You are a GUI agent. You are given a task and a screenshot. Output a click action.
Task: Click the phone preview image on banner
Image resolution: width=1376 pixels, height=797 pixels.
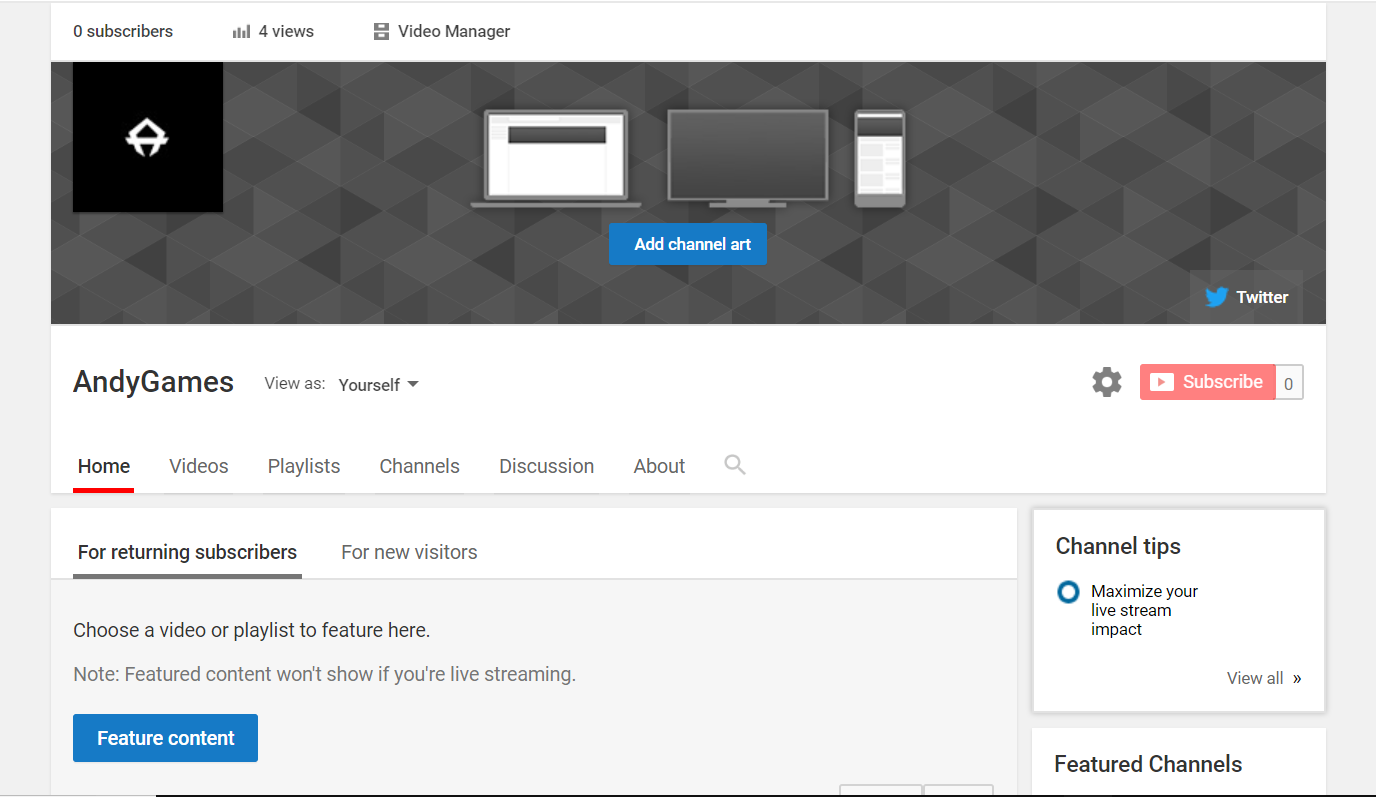(880, 158)
